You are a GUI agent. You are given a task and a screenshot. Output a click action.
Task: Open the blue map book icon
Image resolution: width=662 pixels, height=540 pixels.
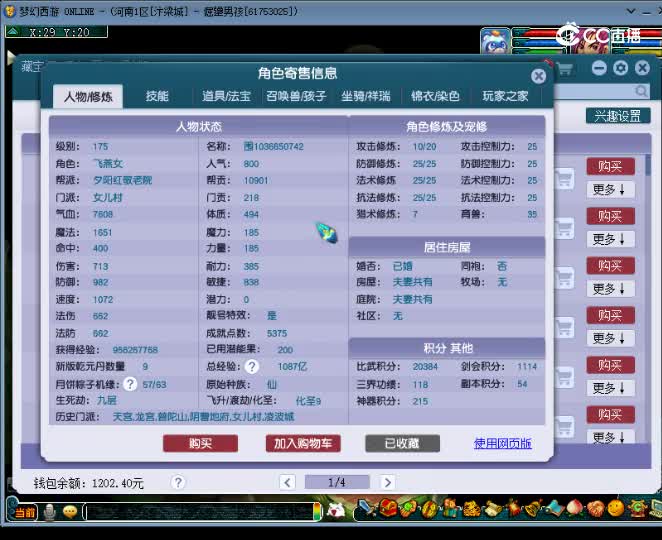pos(554,508)
